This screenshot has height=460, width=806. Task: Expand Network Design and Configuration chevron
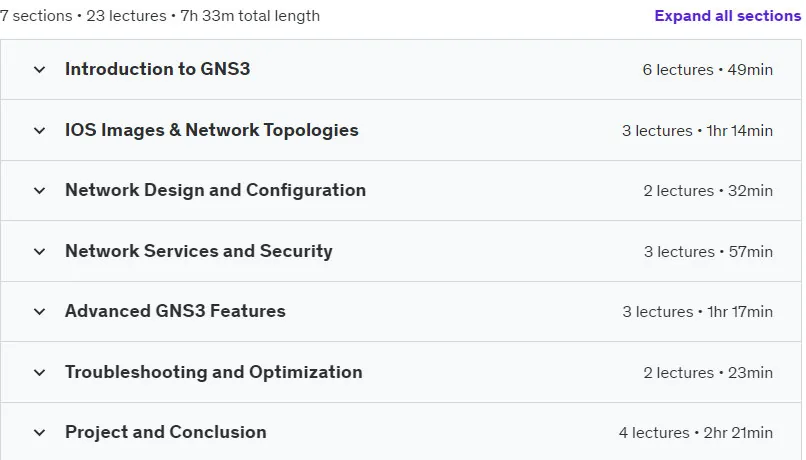[x=40, y=191]
